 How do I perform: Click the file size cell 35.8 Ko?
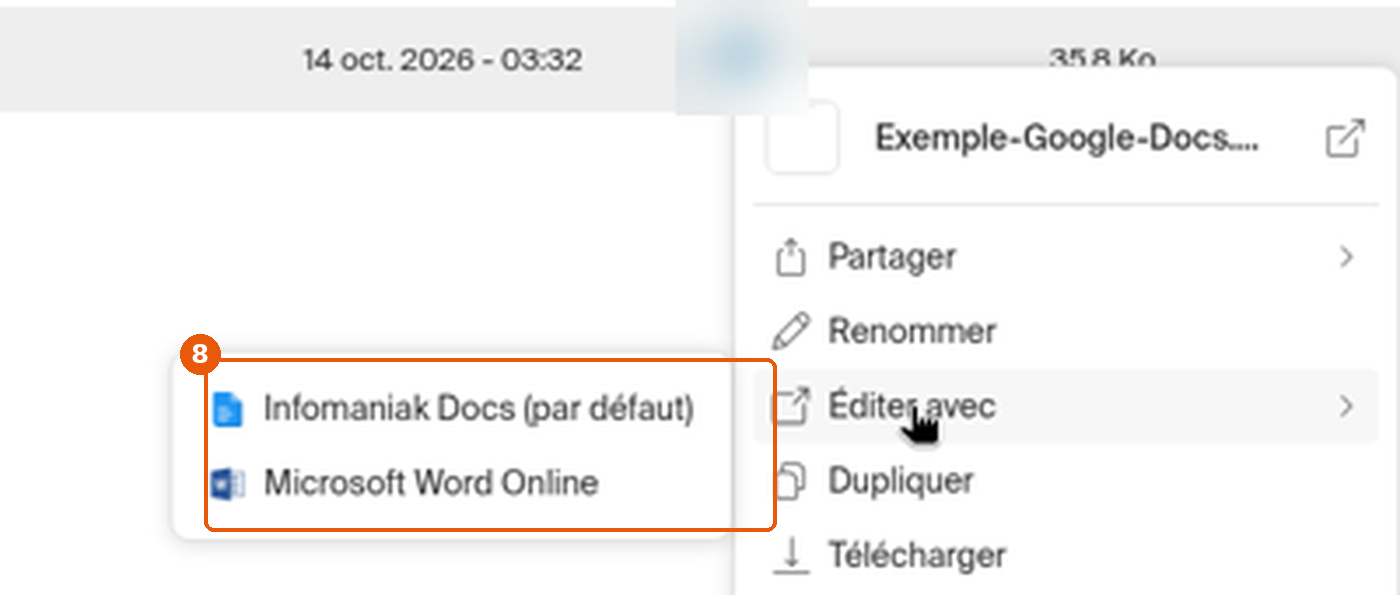click(1102, 58)
